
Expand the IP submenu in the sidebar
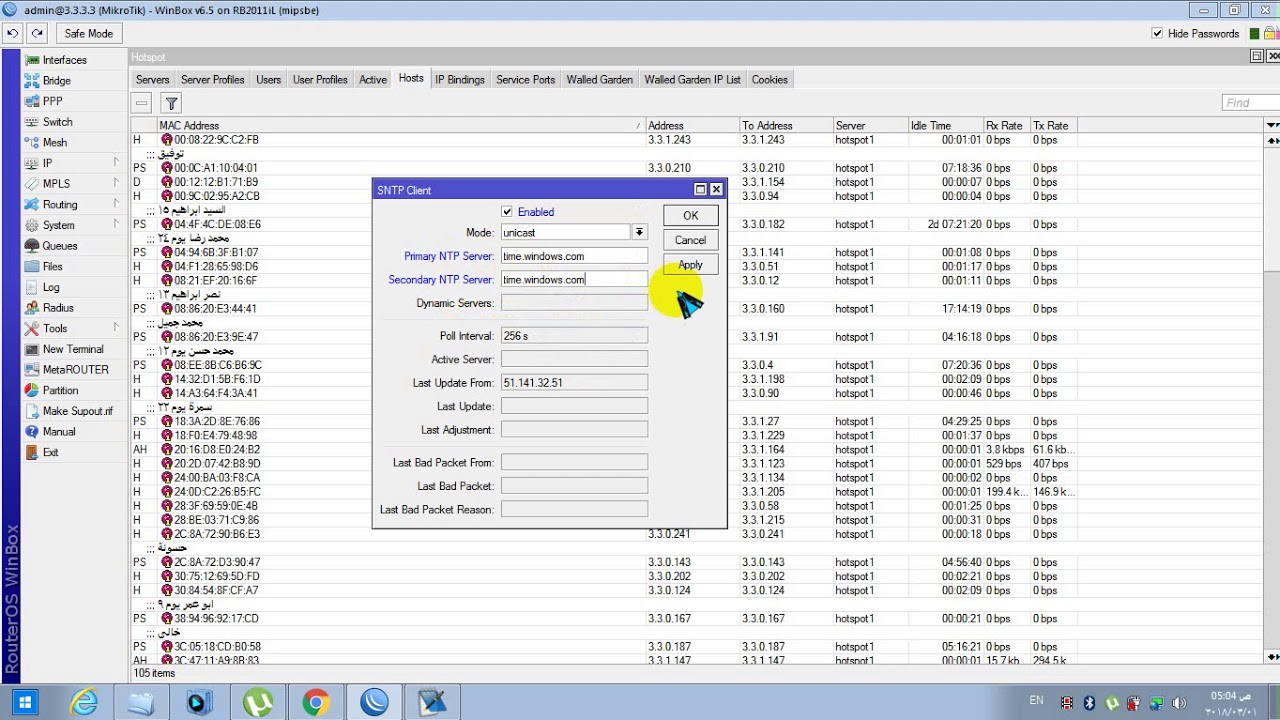(116, 163)
